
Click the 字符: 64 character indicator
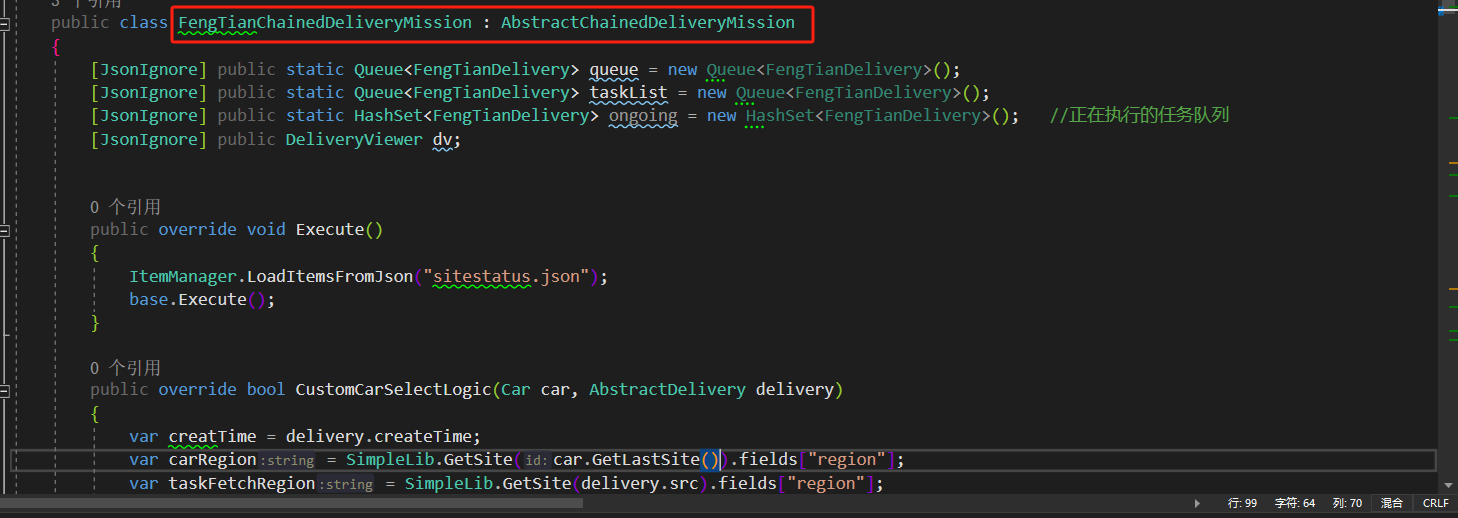pyautogui.click(x=1295, y=503)
